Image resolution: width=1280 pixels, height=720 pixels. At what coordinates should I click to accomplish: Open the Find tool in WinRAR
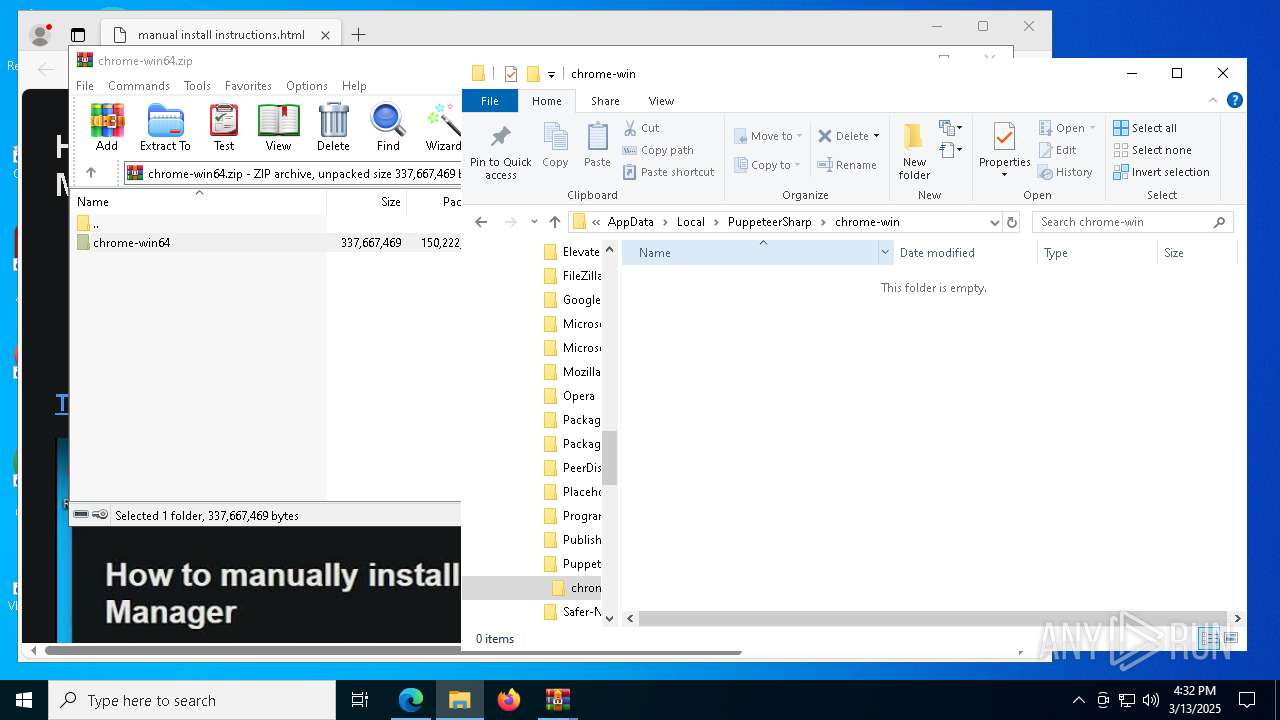[388, 128]
